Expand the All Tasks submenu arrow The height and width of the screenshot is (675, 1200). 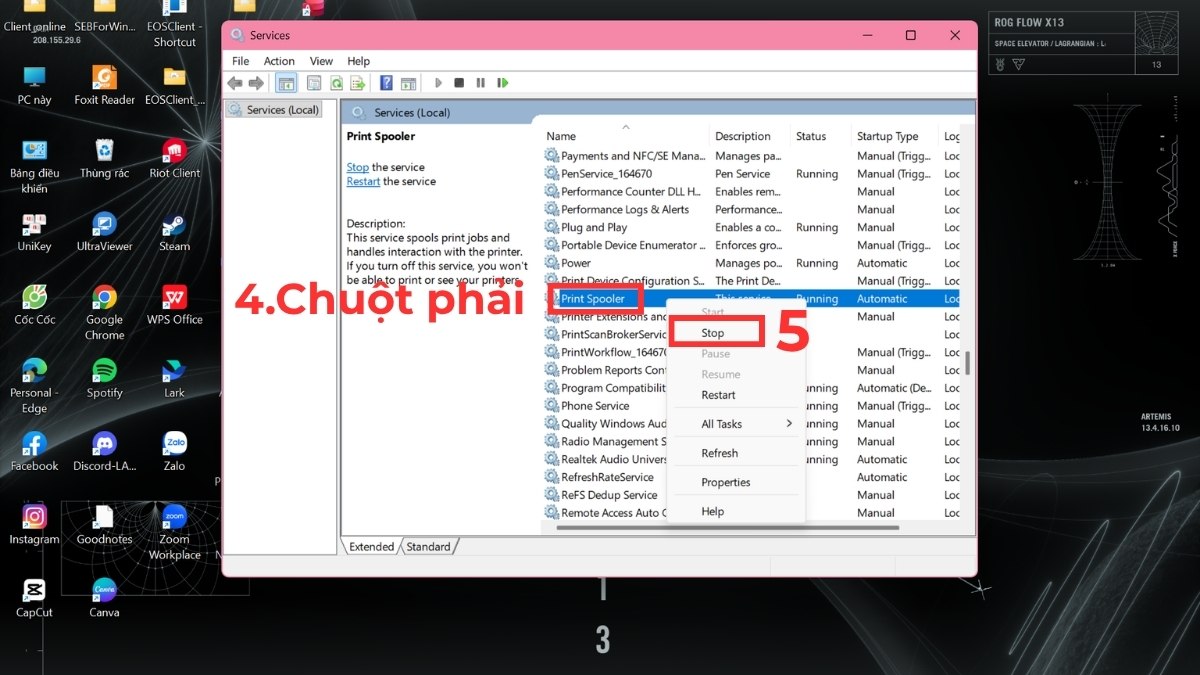[789, 424]
